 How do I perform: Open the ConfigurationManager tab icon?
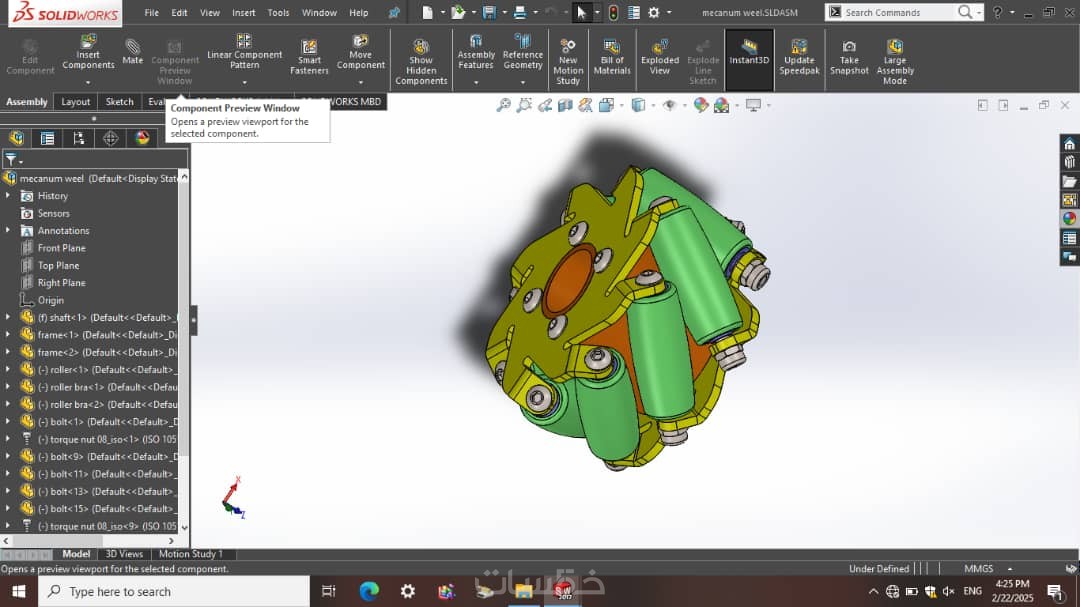point(79,138)
